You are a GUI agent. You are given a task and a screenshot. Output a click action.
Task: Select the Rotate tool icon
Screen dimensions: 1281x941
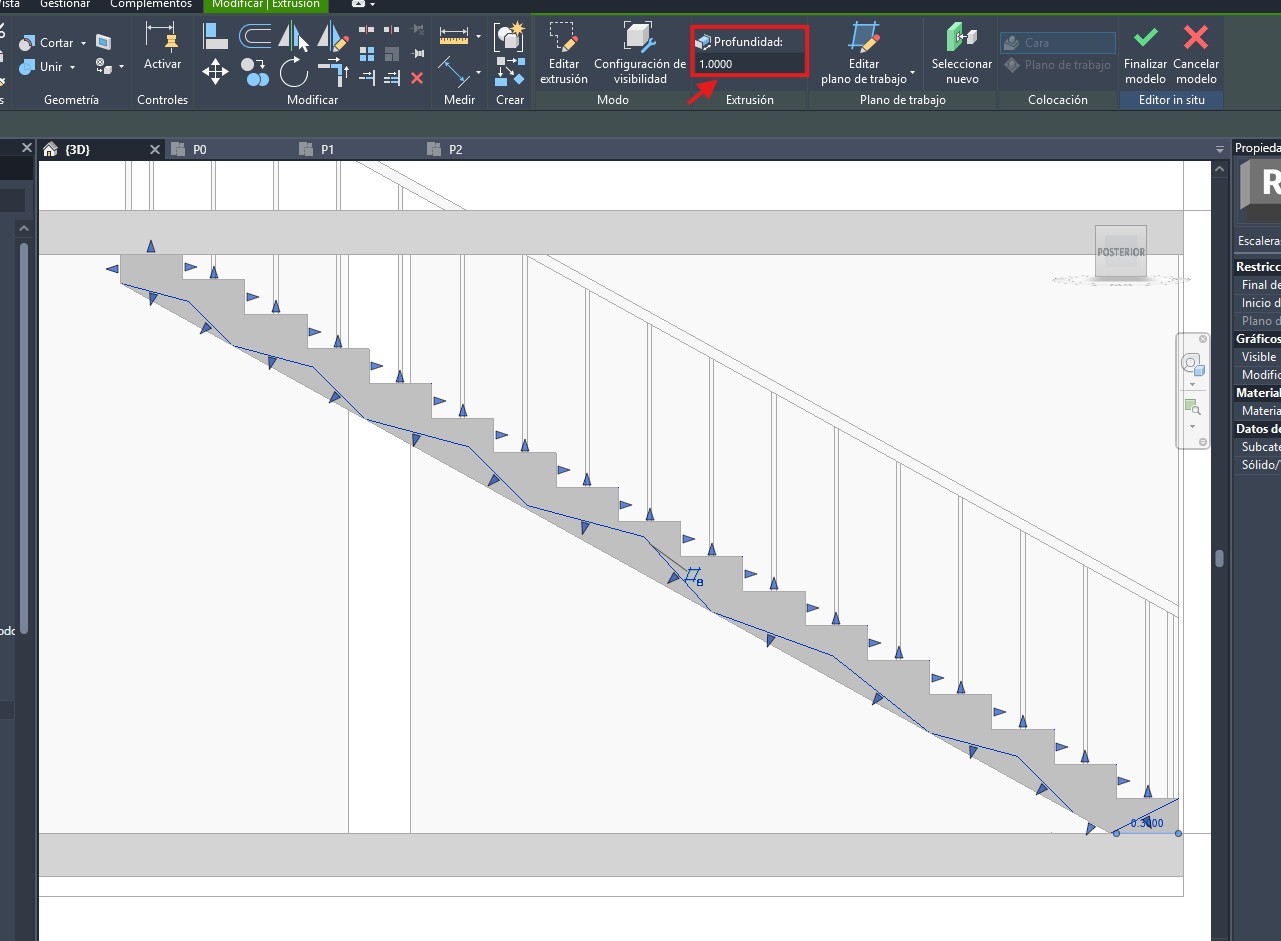[x=293, y=71]
